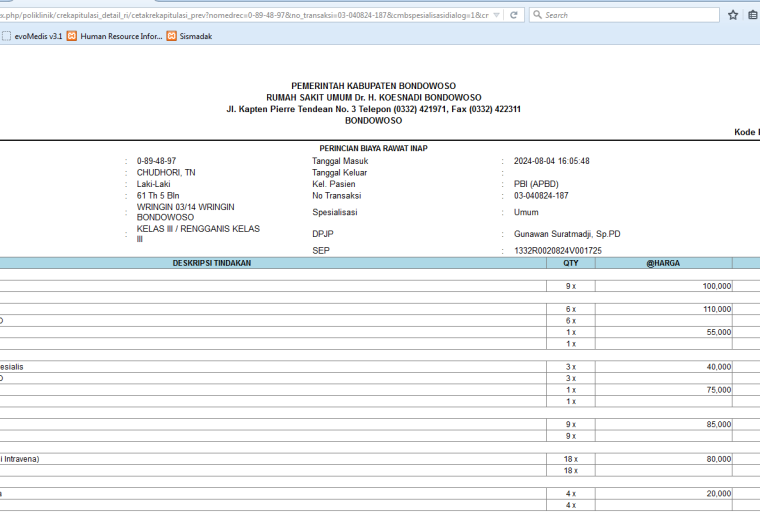760x520 pixels.
Task: Click the reload page icon
Action: pos(514,15)
